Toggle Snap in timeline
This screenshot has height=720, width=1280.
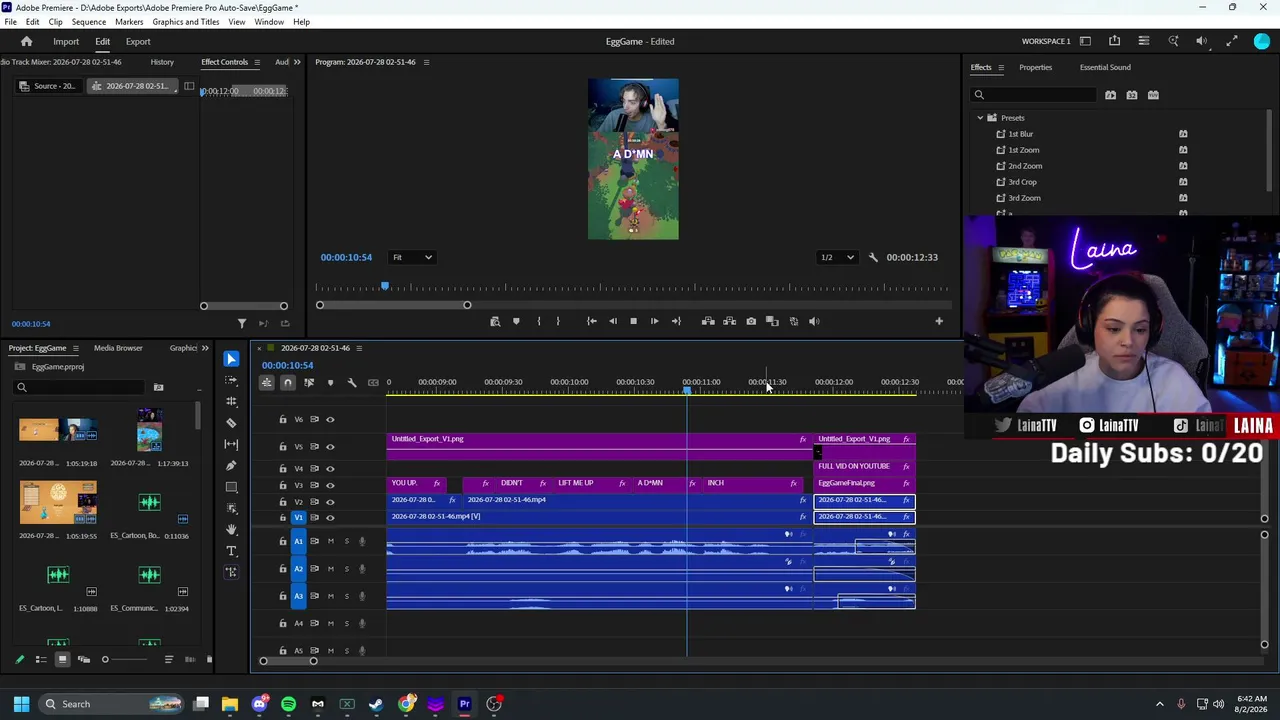click(288, 382)
